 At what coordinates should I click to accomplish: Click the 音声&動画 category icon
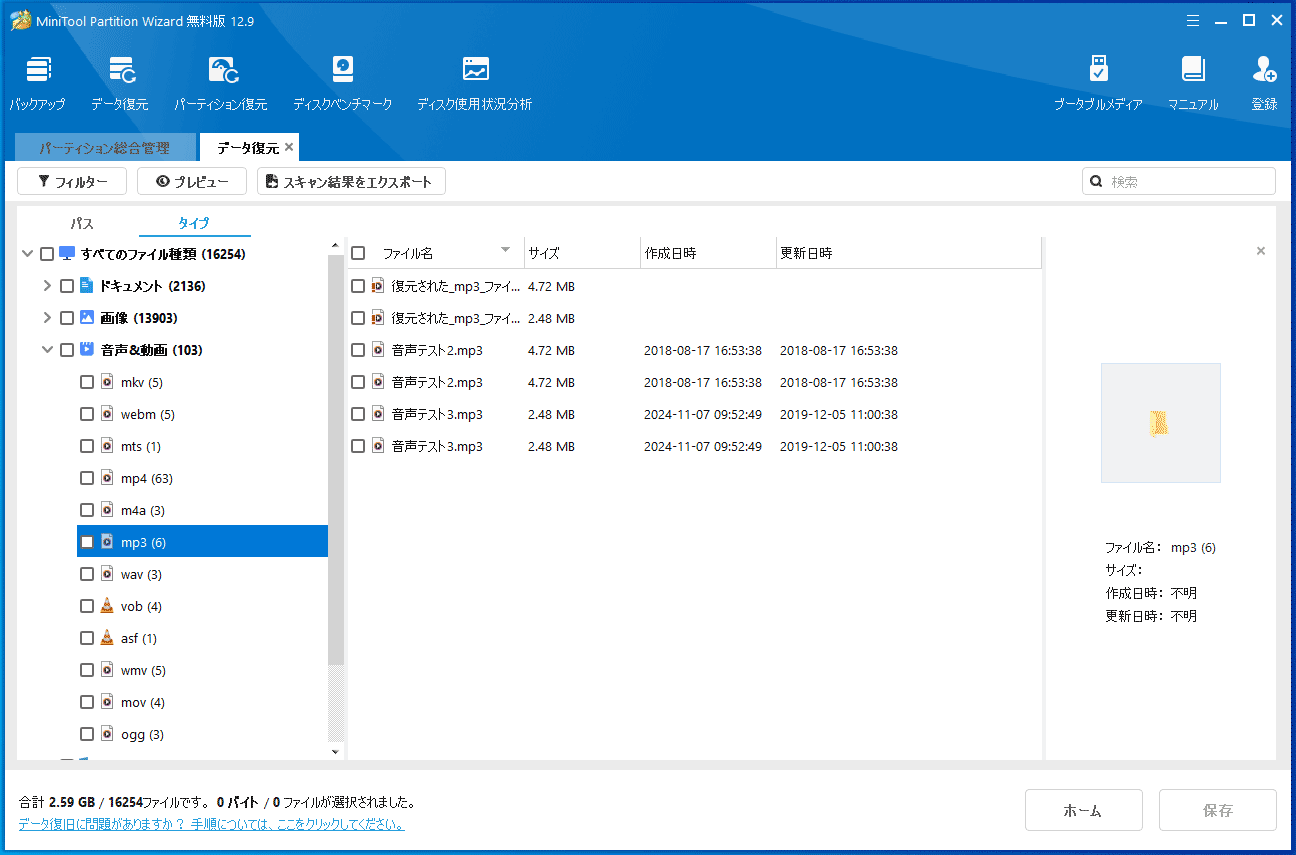click(x=86, y=350)
